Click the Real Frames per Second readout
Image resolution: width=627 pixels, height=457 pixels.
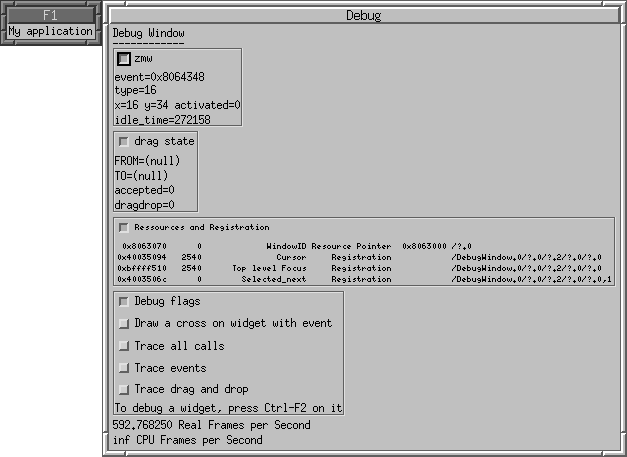pyautogui.click(x=211, y=425)
